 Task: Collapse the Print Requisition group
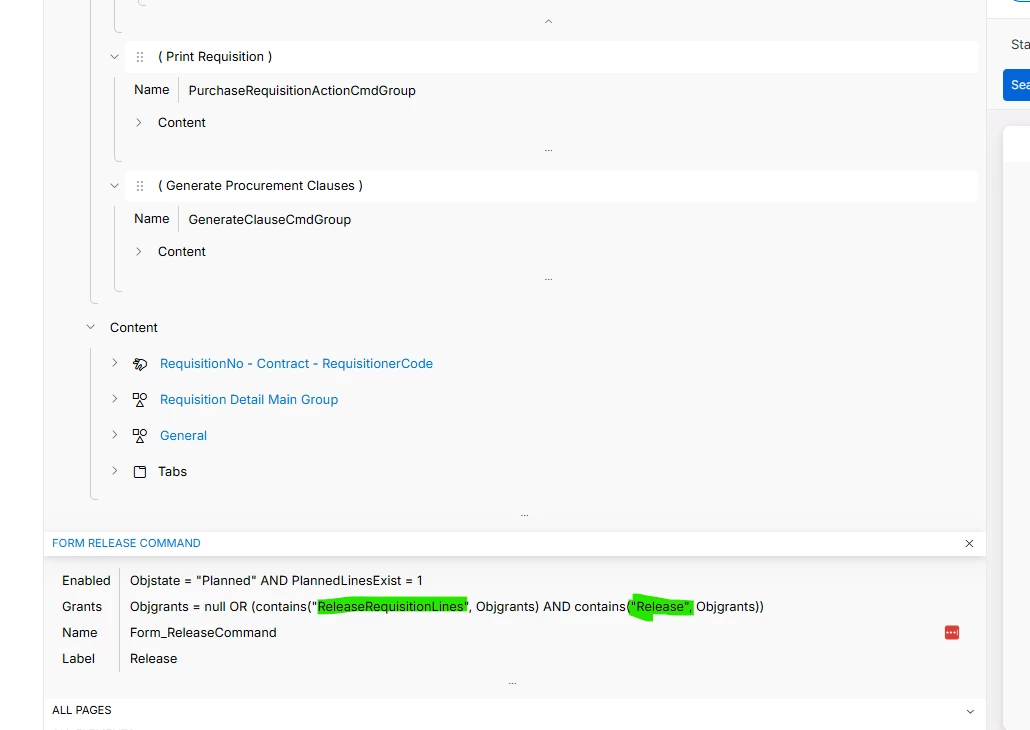114,57
